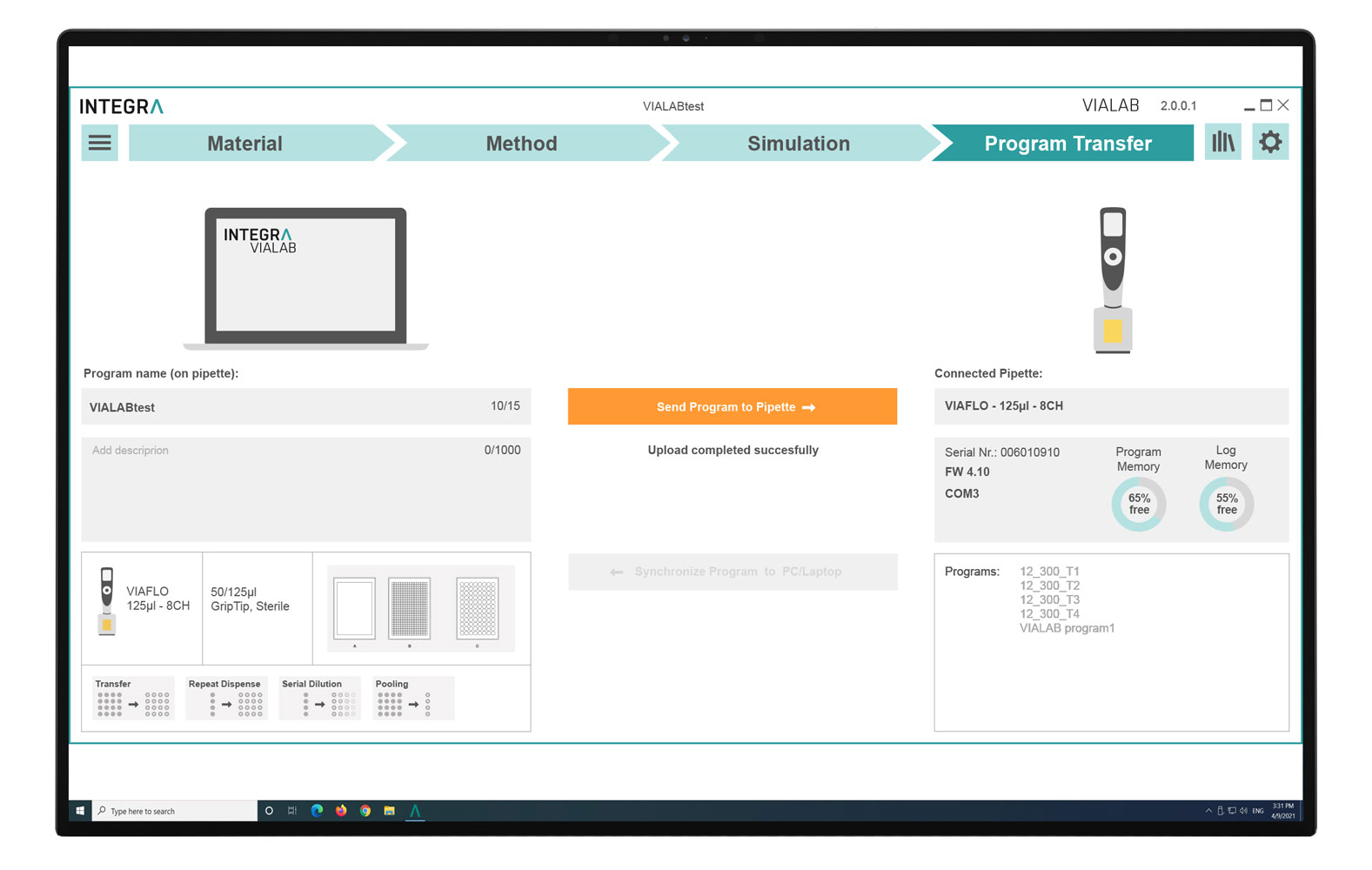
Task: Select the Transfer method icon
Action: (133, 699)
